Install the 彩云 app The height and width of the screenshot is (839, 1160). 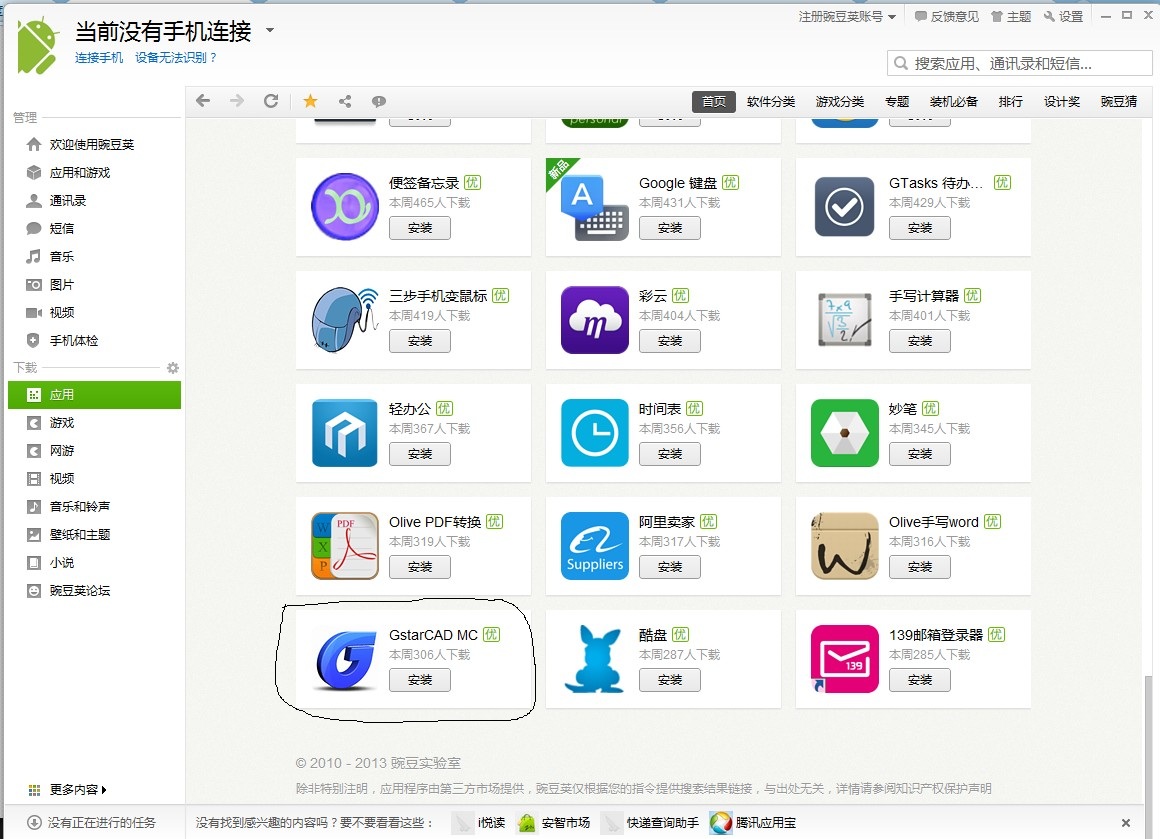[x=670, y=341]
